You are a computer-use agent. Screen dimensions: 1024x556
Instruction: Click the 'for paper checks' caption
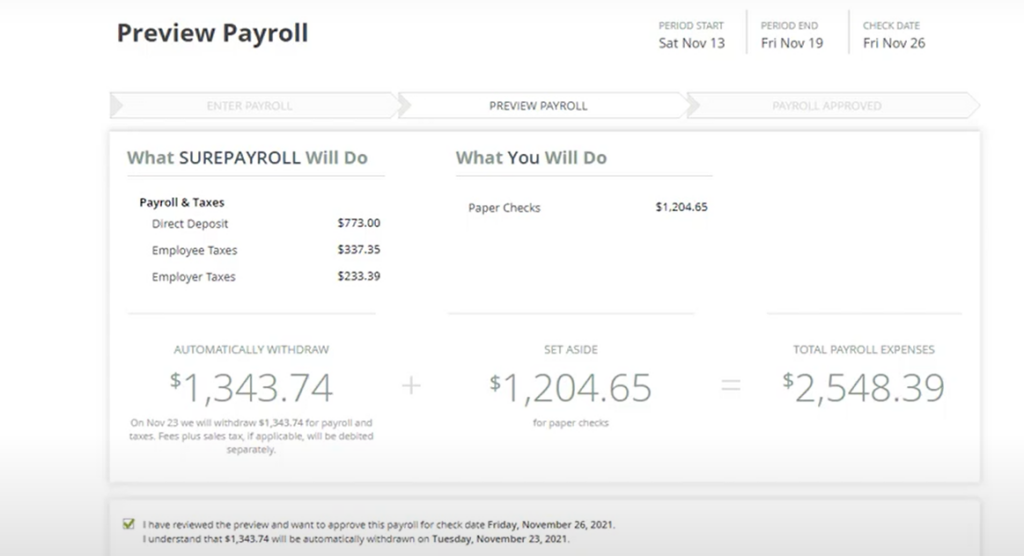tap(571, 423)
